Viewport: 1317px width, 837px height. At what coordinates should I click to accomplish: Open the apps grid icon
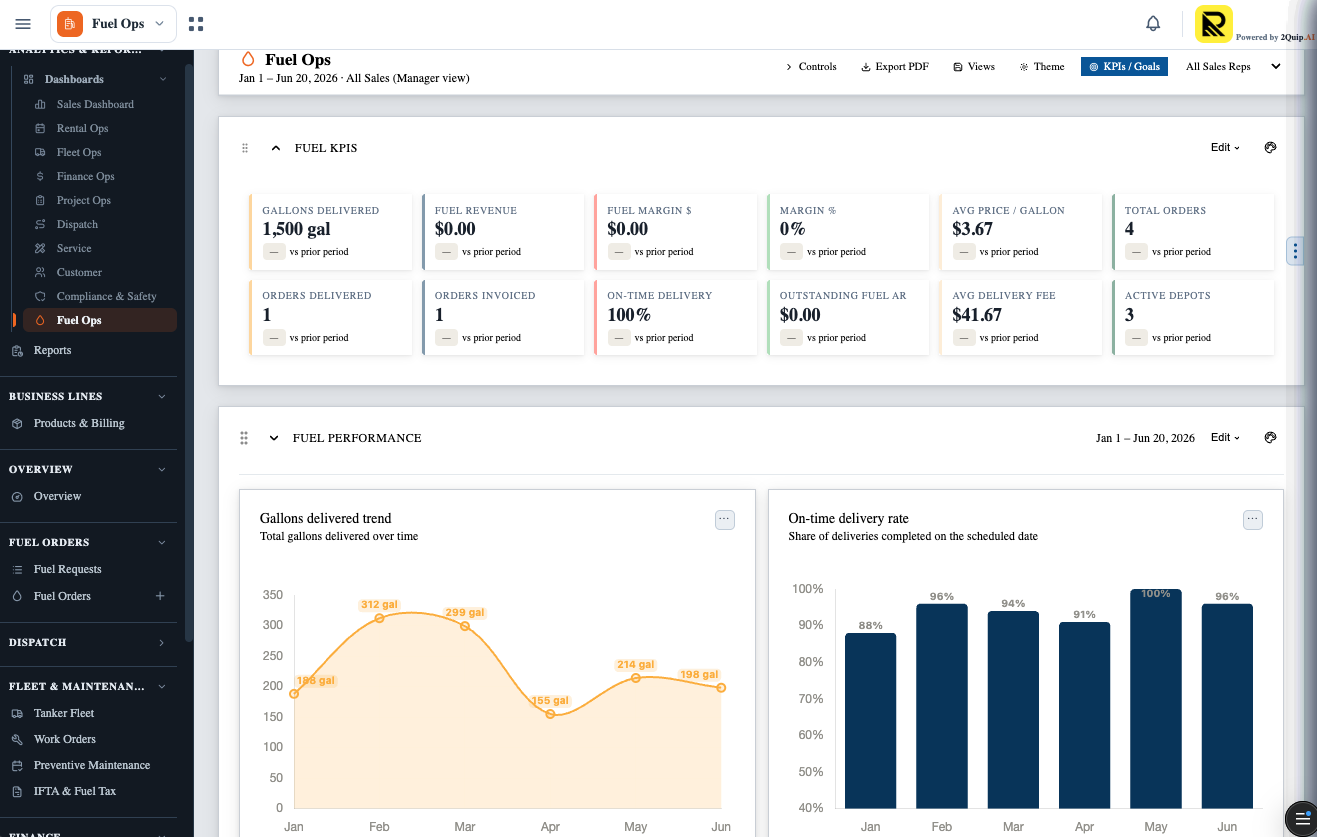(196, 24)
